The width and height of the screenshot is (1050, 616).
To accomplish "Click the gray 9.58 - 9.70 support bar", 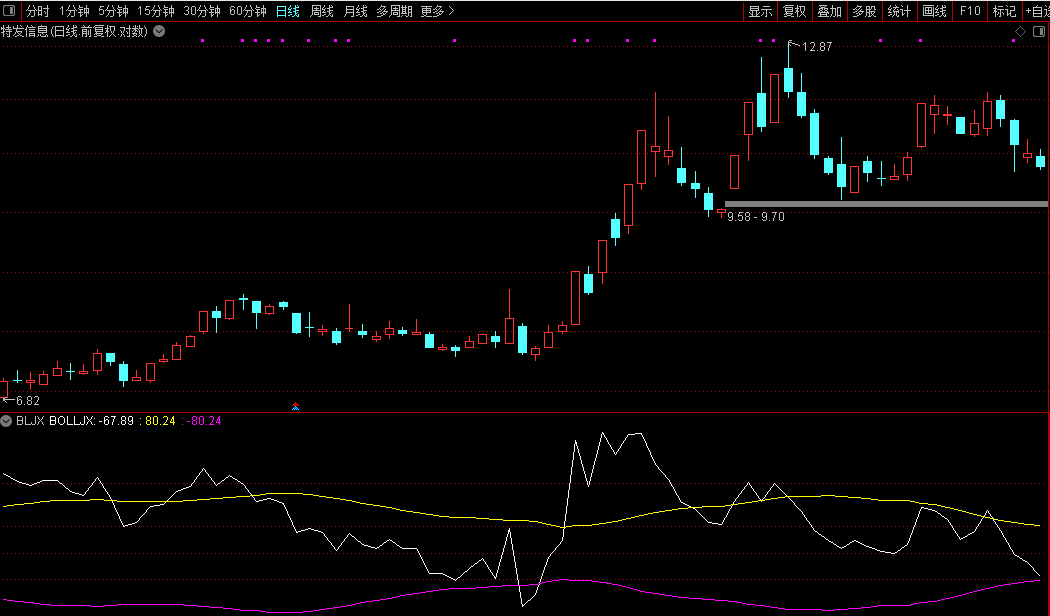I will [x=885, y=204].
